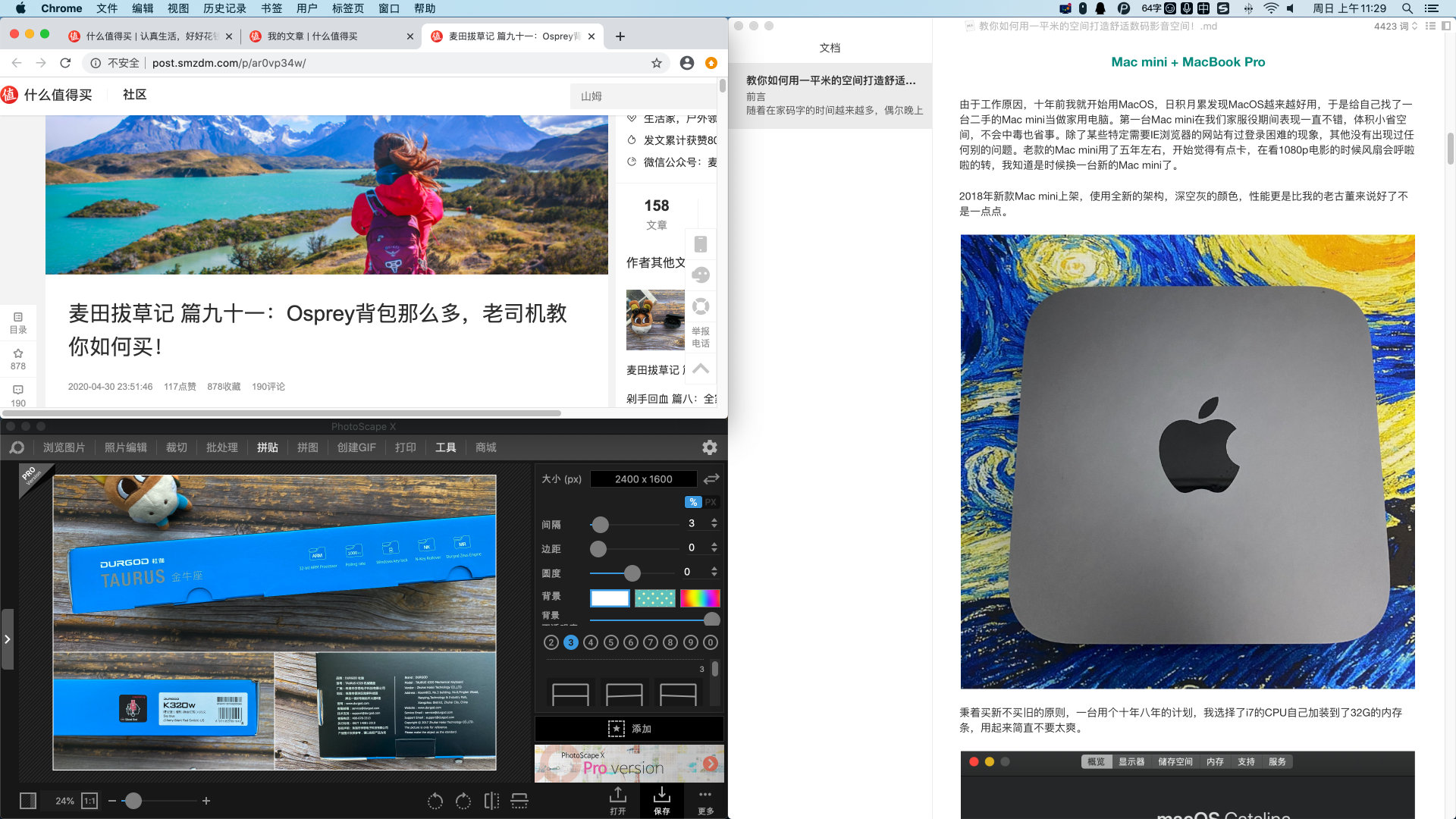Choose 2 photos layout count
Screen dimensions: 1456x819
pos(551,642)
